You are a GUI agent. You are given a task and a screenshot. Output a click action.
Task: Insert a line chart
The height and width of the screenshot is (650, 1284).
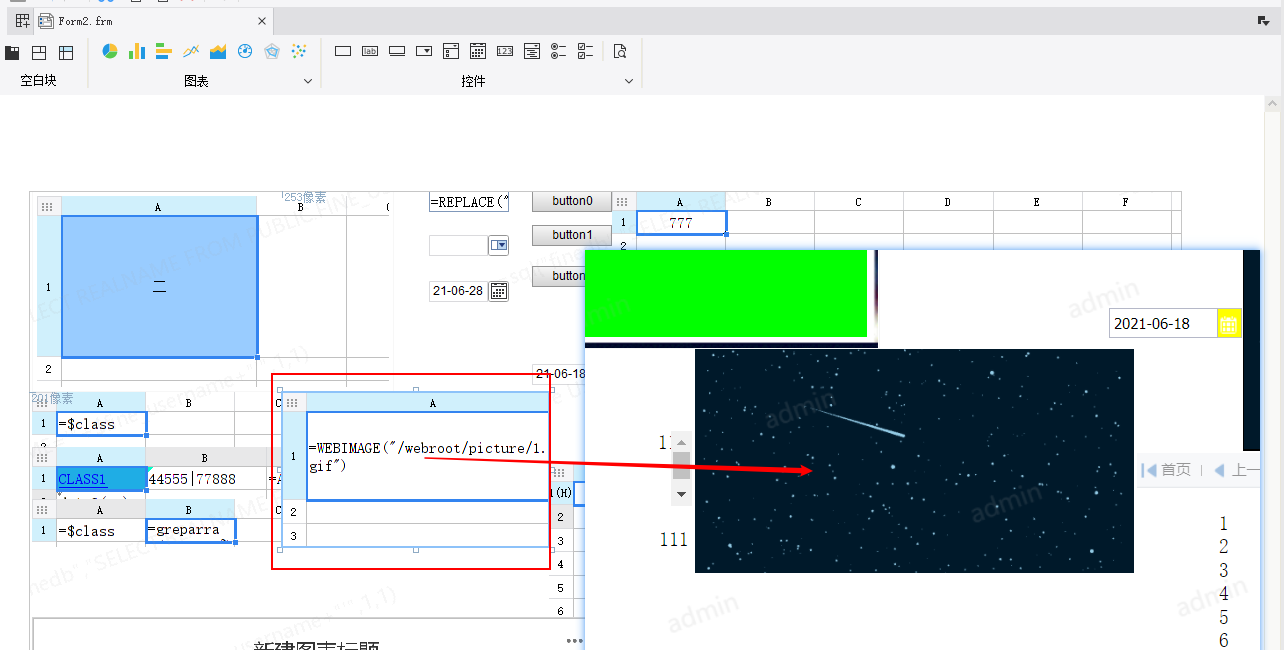(x=191, y=51)
